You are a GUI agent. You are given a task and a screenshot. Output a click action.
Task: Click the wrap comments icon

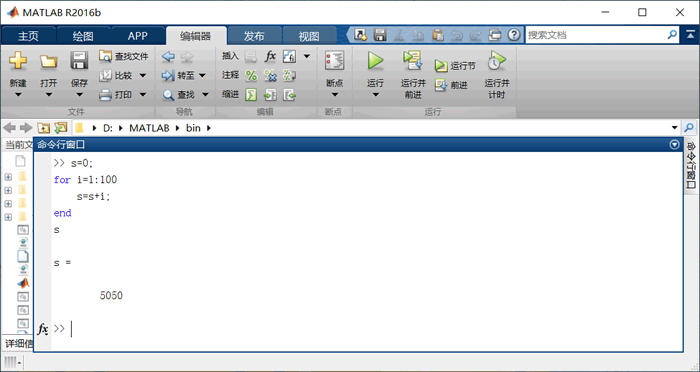click(x=289, y=75)
